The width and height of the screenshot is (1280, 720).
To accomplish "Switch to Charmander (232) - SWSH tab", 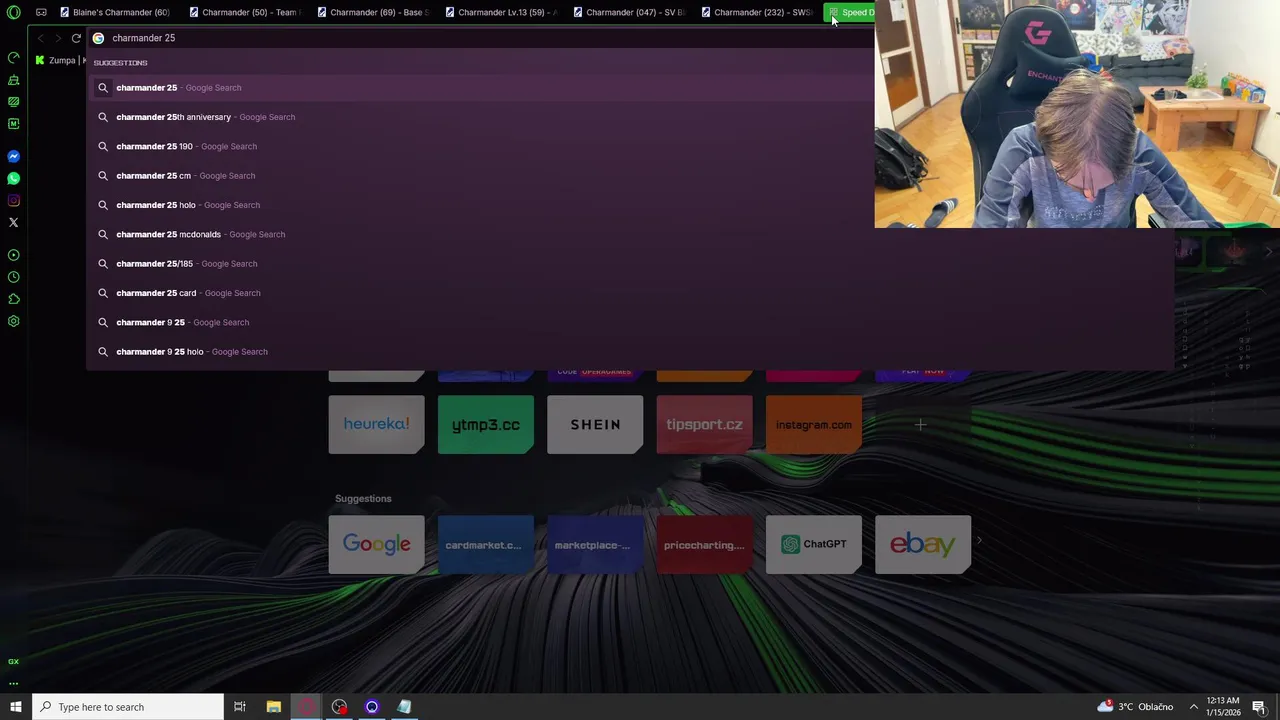I will [x=756, y=13].
